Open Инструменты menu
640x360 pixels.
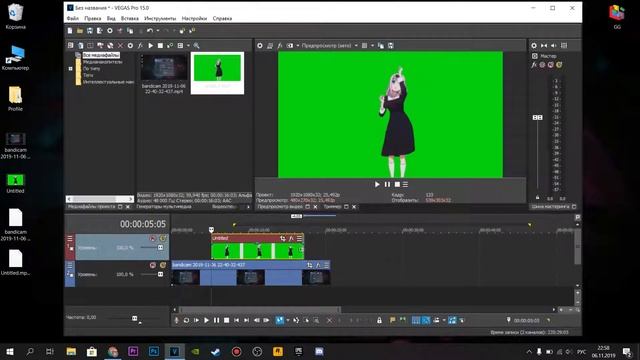[x=160, y=18]
